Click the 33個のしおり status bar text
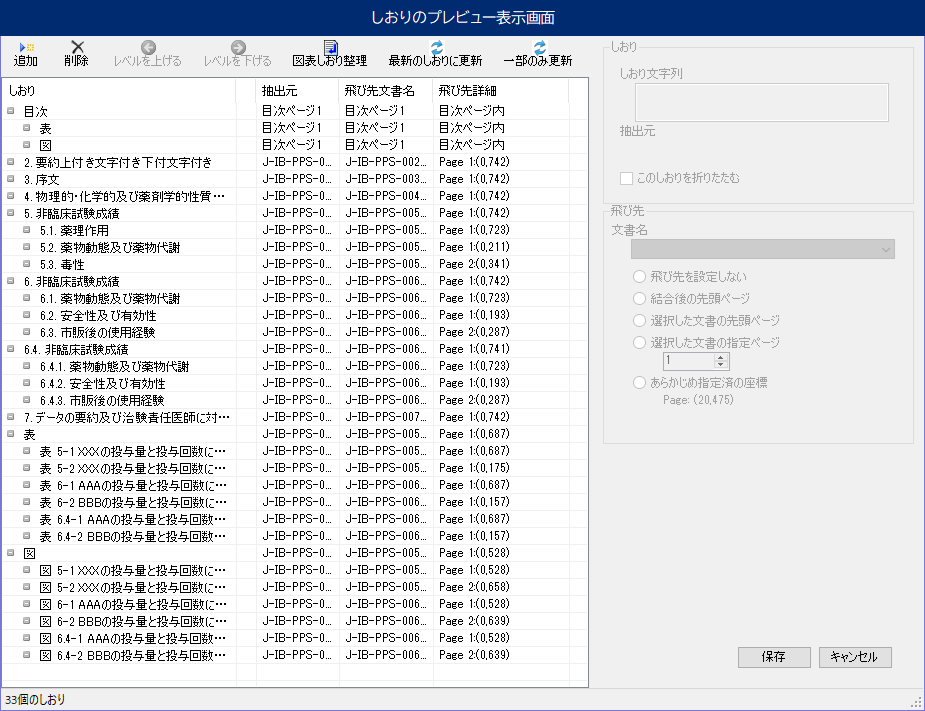Image resolution: width=925 pixels, height=711 pixels. (35, 700)
